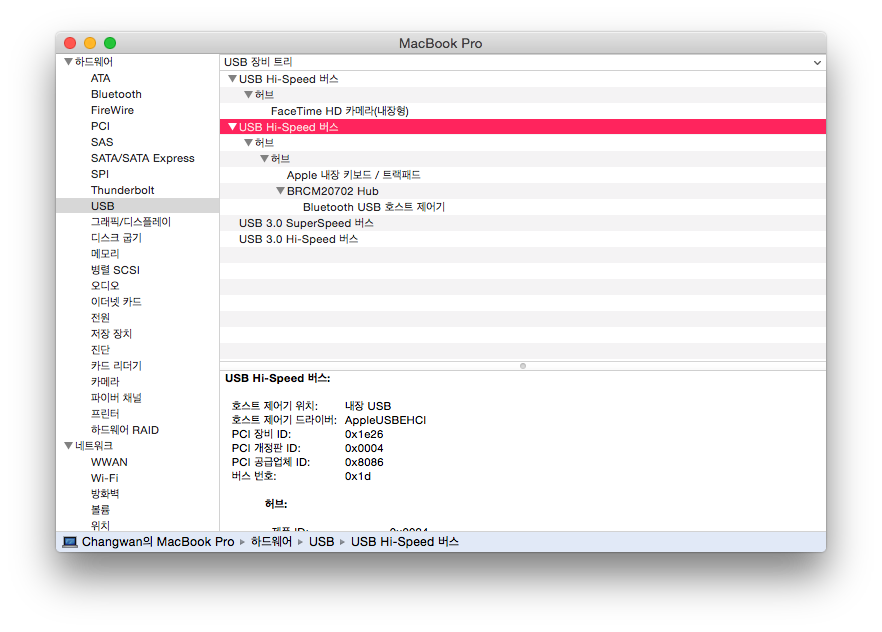Collapse the 허브 directly above Apple 내장 키보드
882x632 pixels.
(x=264, y=159)
